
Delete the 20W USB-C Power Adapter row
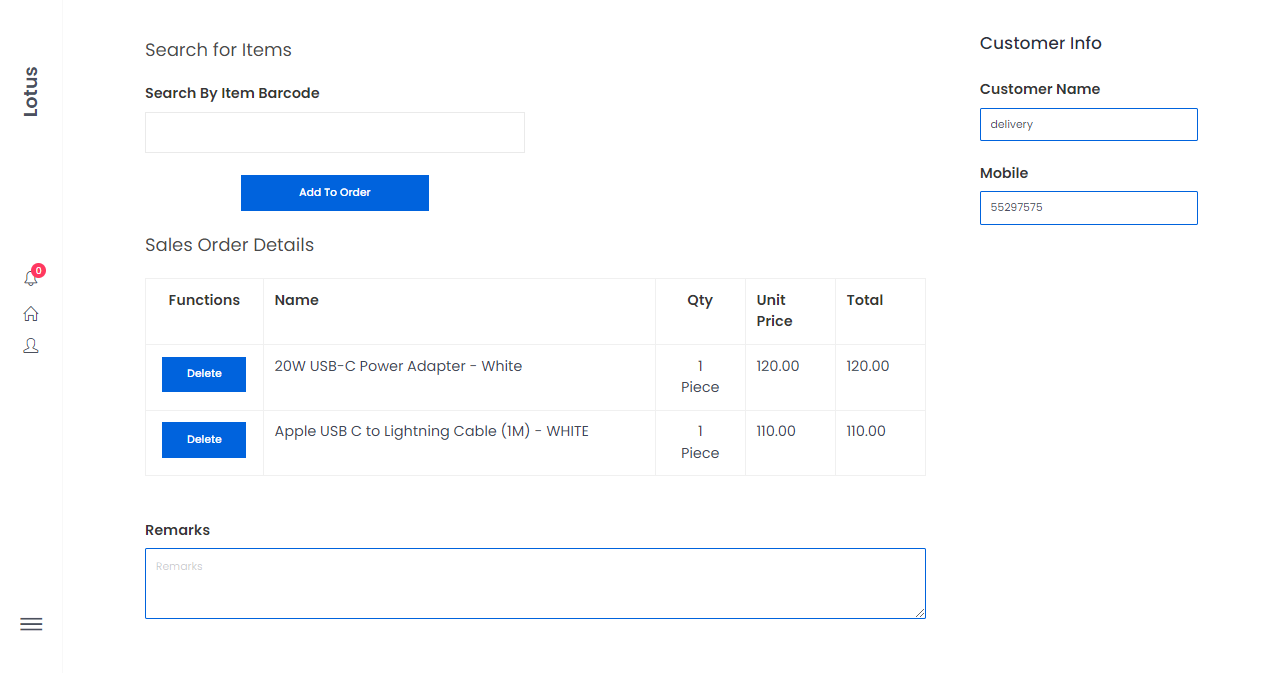click(204, 374)
